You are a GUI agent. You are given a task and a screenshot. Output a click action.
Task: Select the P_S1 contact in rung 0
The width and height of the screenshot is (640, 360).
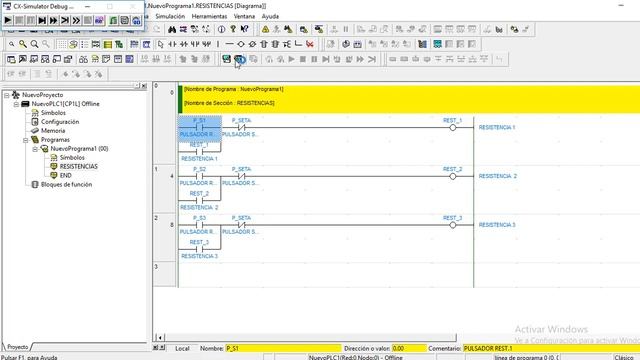click(200, 128)
